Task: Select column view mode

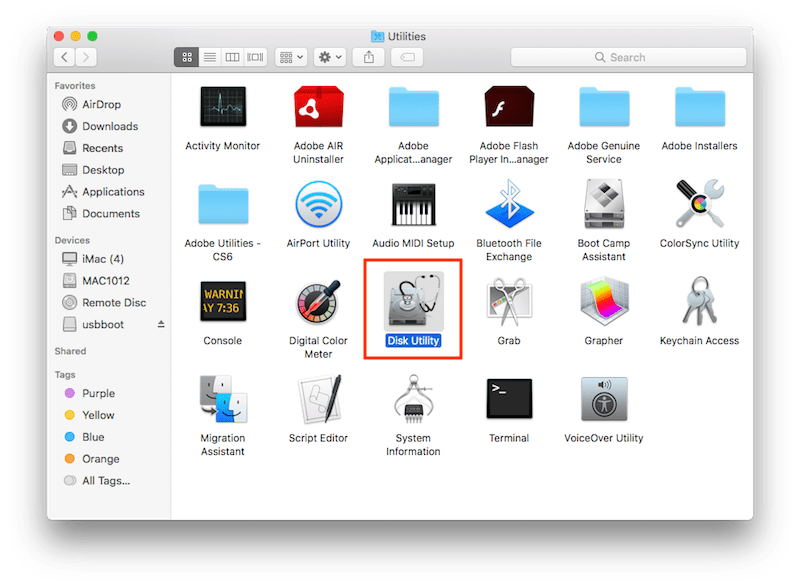Action: coord(233,57)
